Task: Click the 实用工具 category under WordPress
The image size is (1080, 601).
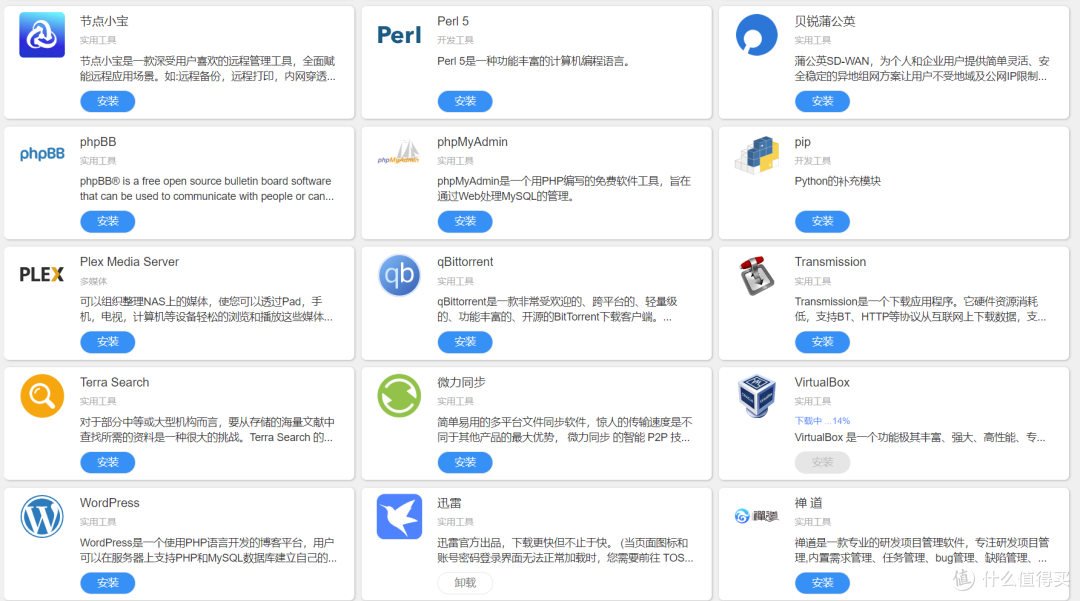Action: (x=98, y=522)
